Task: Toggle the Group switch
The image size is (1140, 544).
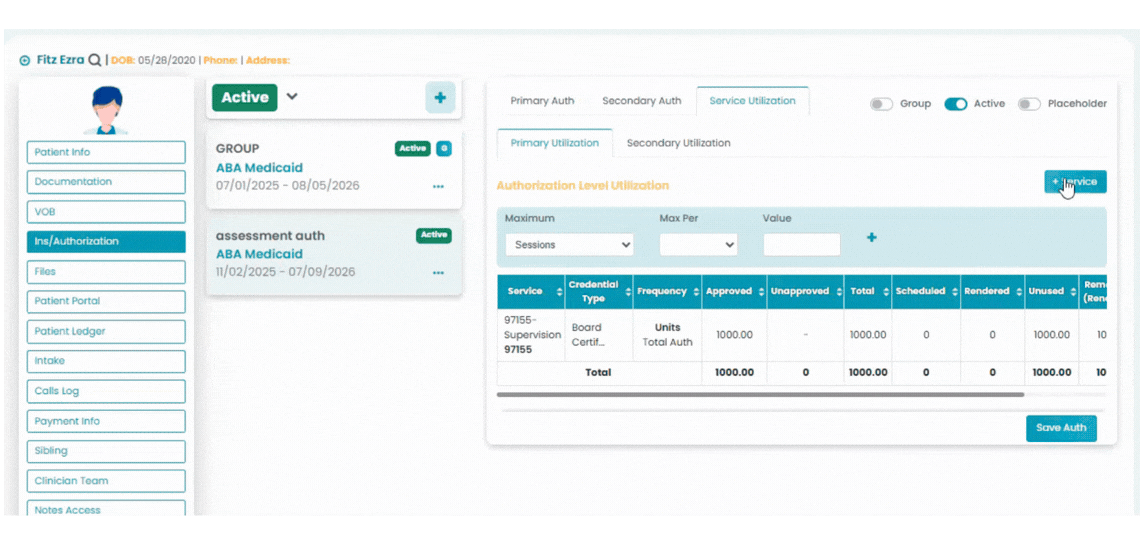Action: [x=881, y=104]
